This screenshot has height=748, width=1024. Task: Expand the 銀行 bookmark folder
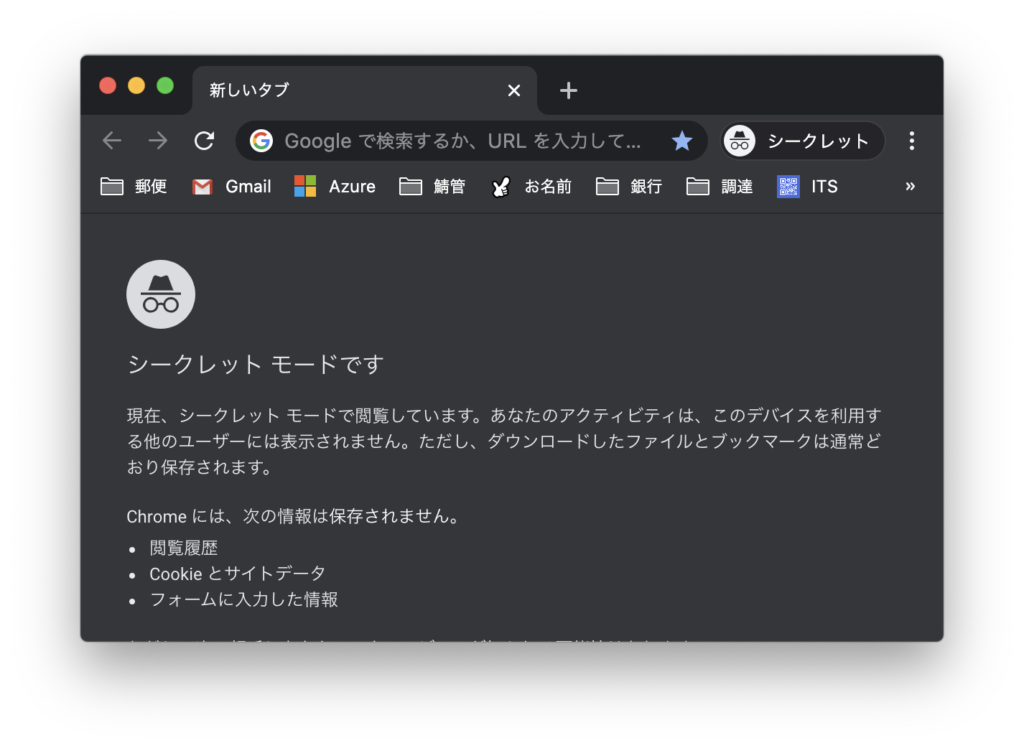pos(629,186)
